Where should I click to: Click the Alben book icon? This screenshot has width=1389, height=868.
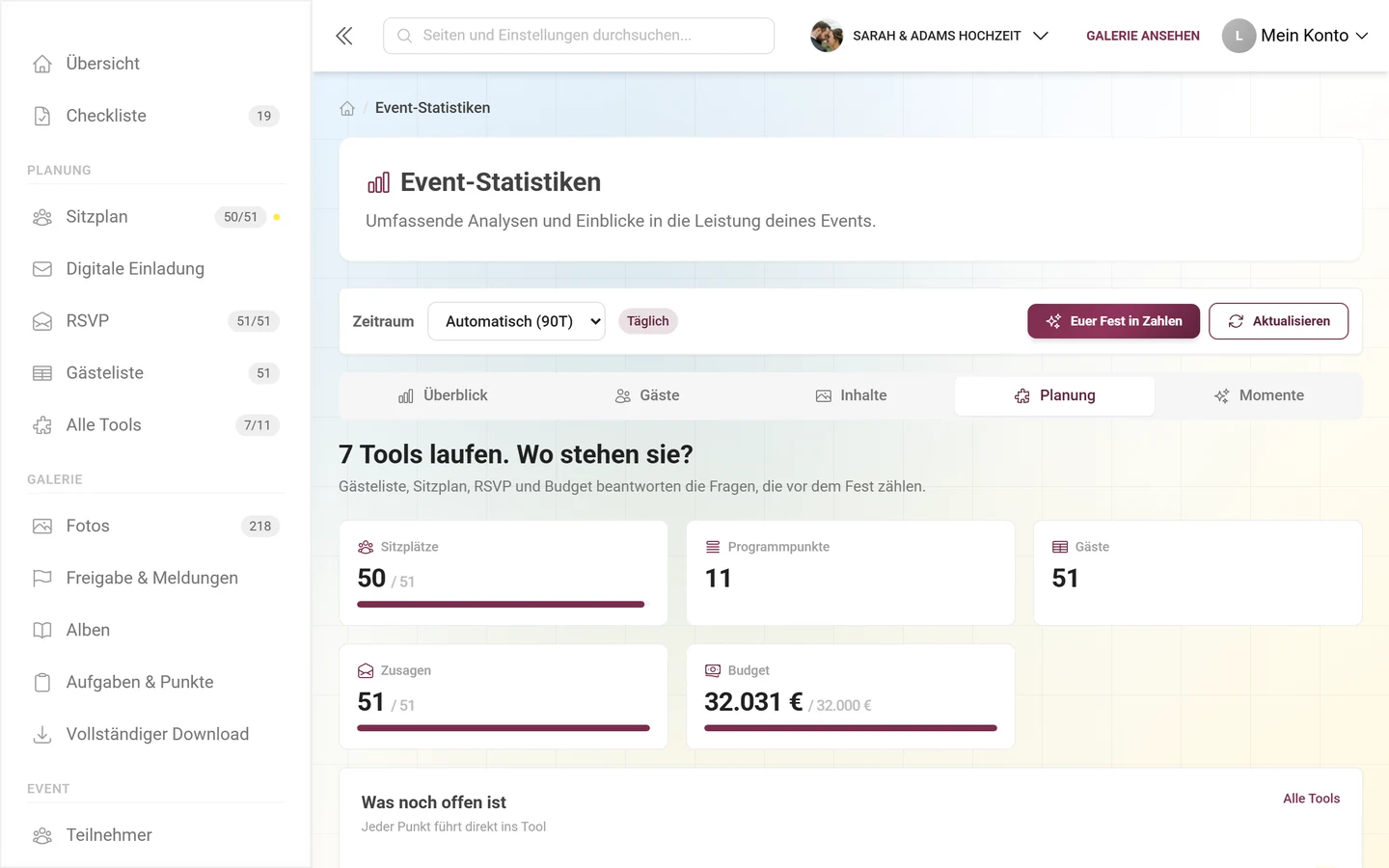(42, 631)
